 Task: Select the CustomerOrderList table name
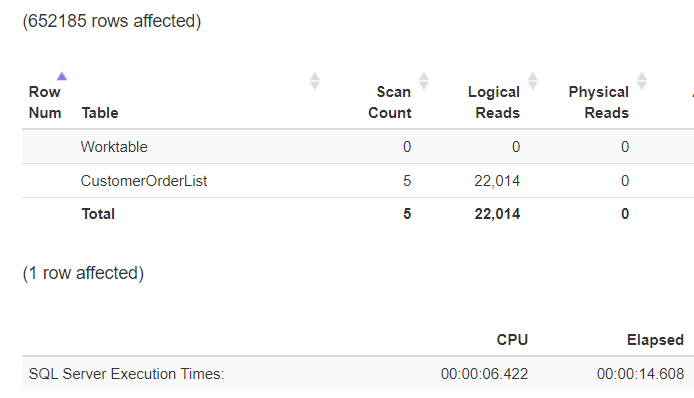(x=144, y=181)
